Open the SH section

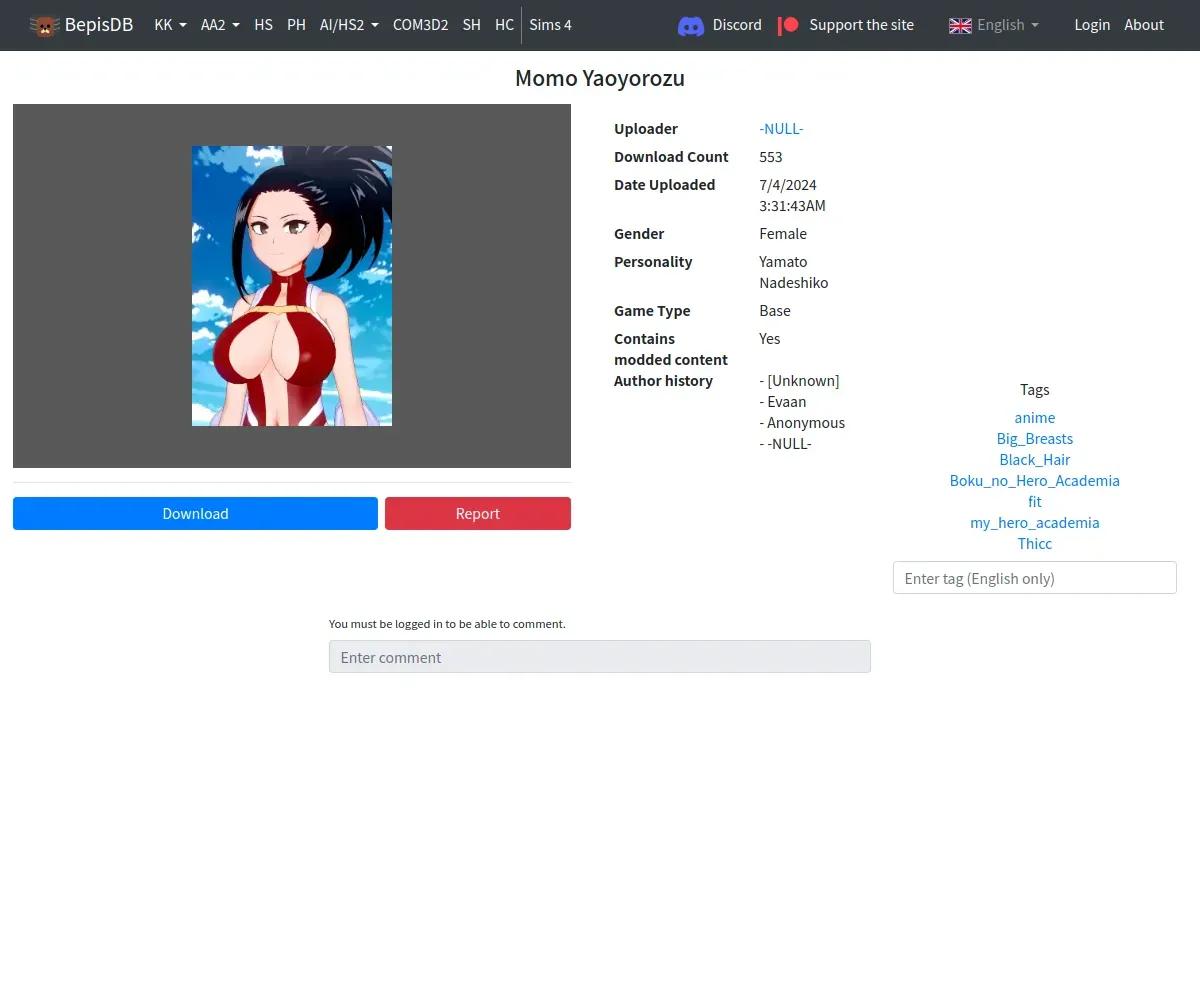[472, 25]
